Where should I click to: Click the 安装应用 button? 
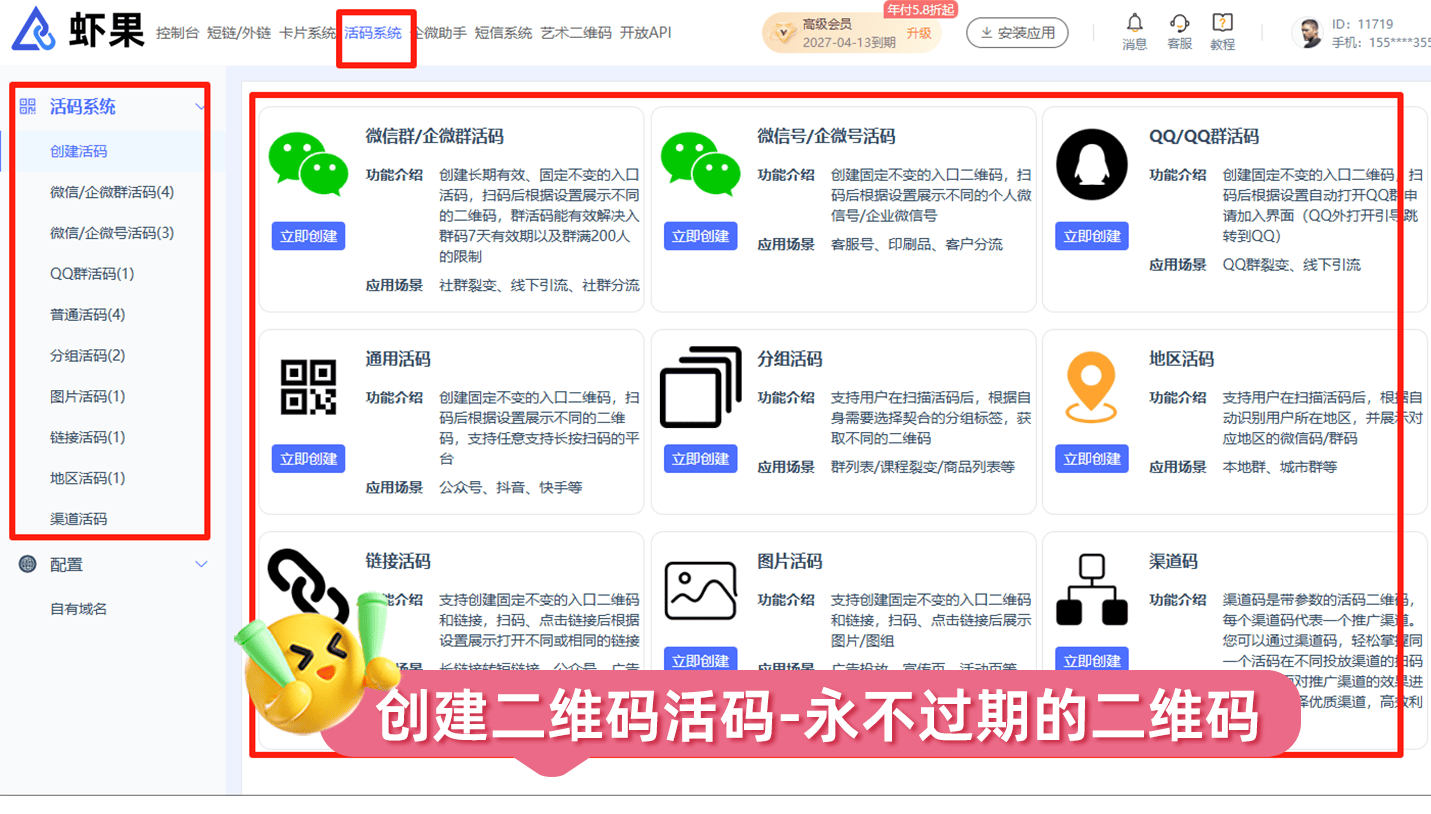point(1017,33)
